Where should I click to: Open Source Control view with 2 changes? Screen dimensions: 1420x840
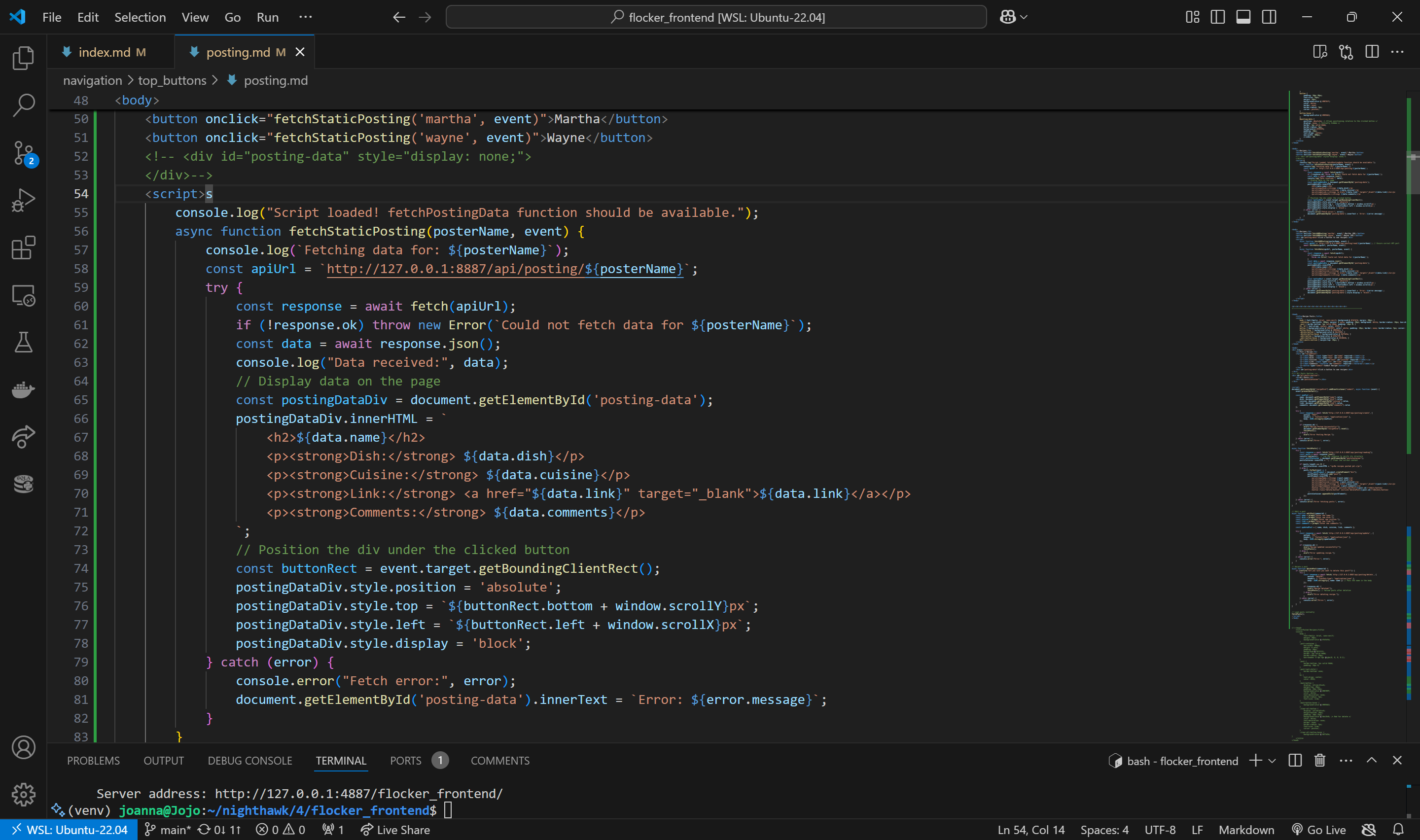(x=23, y=153)
